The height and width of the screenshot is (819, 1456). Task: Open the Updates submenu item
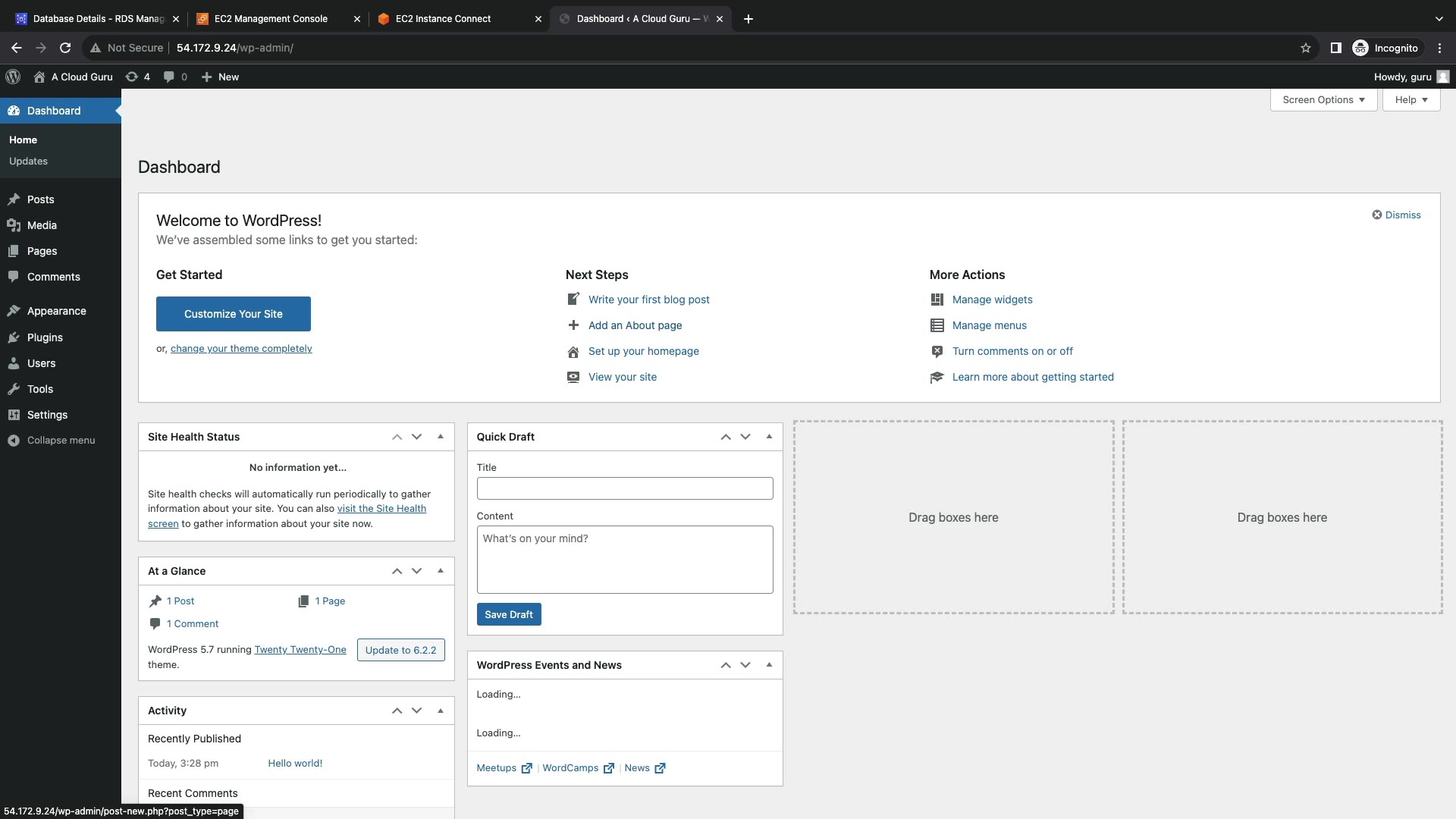click(28, 161)
